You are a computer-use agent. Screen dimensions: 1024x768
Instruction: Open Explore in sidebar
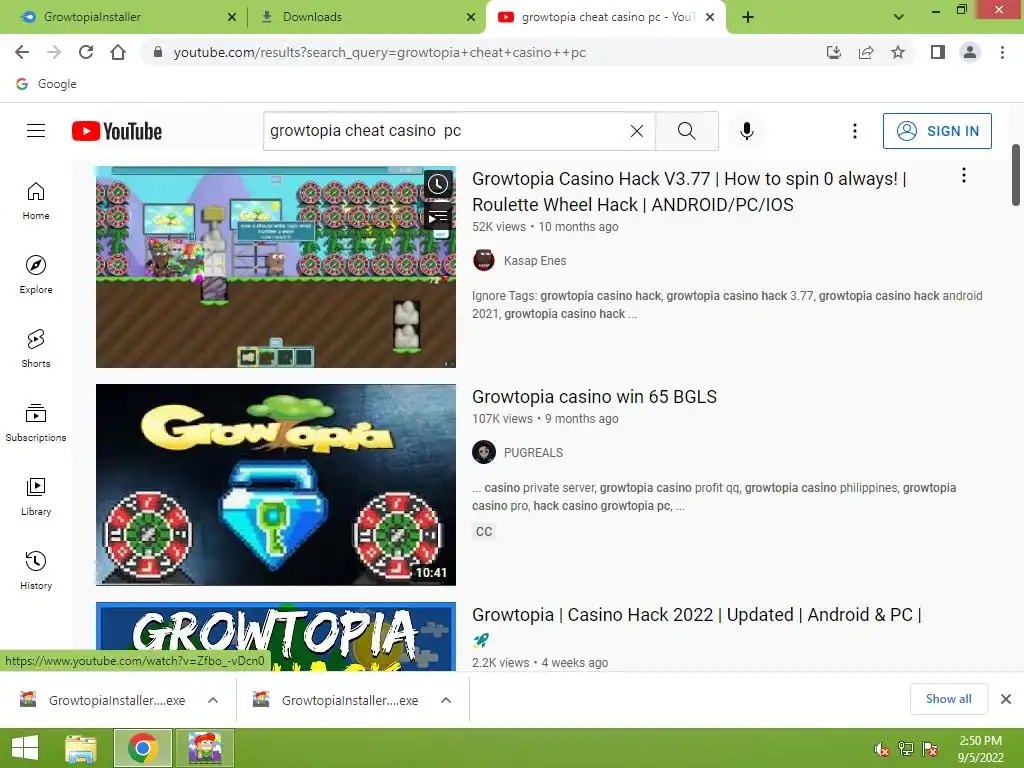36,274
